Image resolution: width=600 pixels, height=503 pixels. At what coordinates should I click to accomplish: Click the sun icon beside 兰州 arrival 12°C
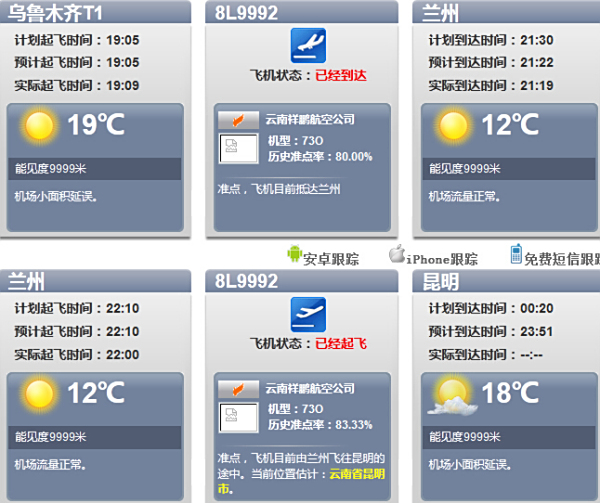click(453, 125)
